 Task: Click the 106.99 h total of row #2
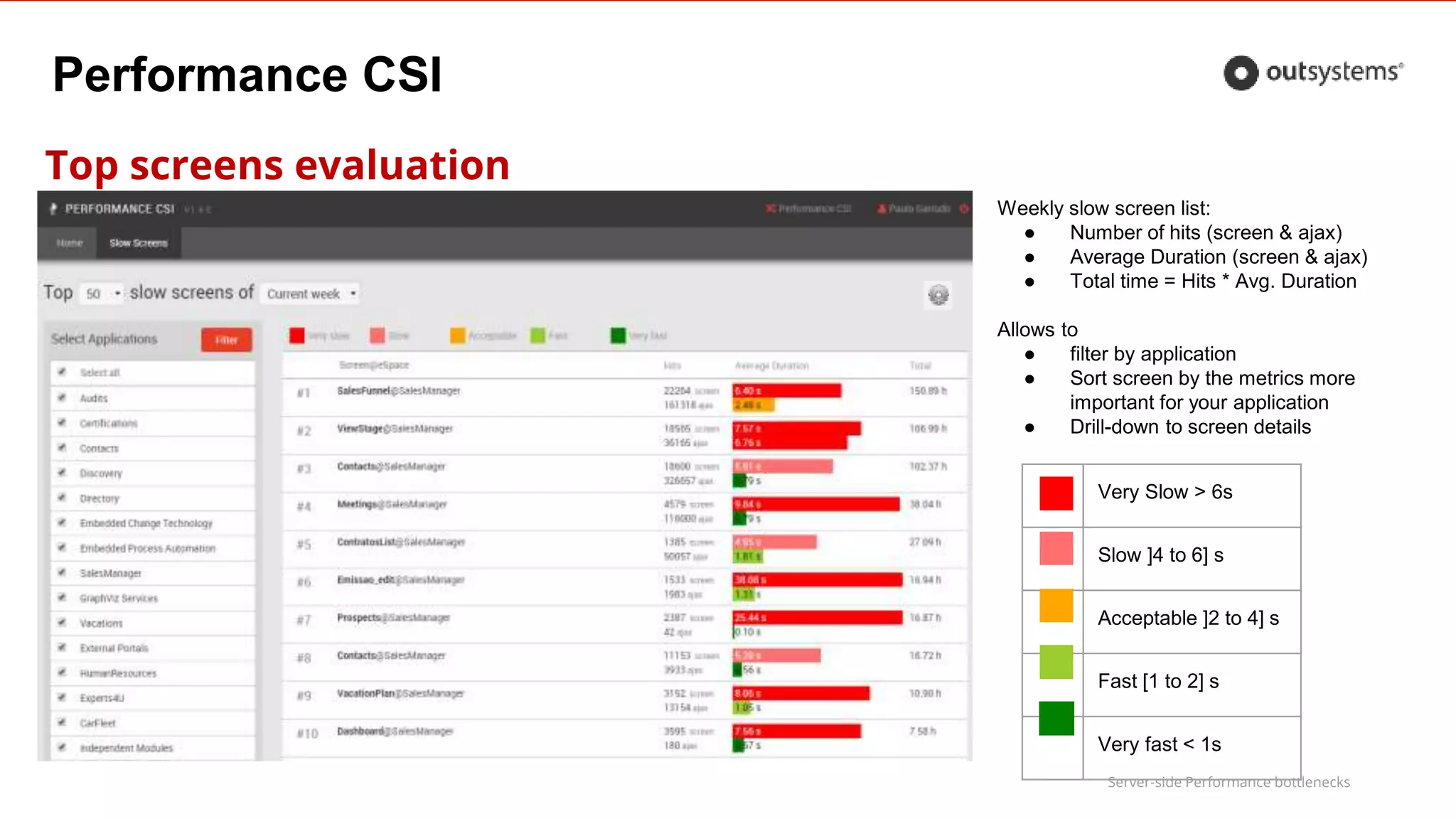pos(928,429)
